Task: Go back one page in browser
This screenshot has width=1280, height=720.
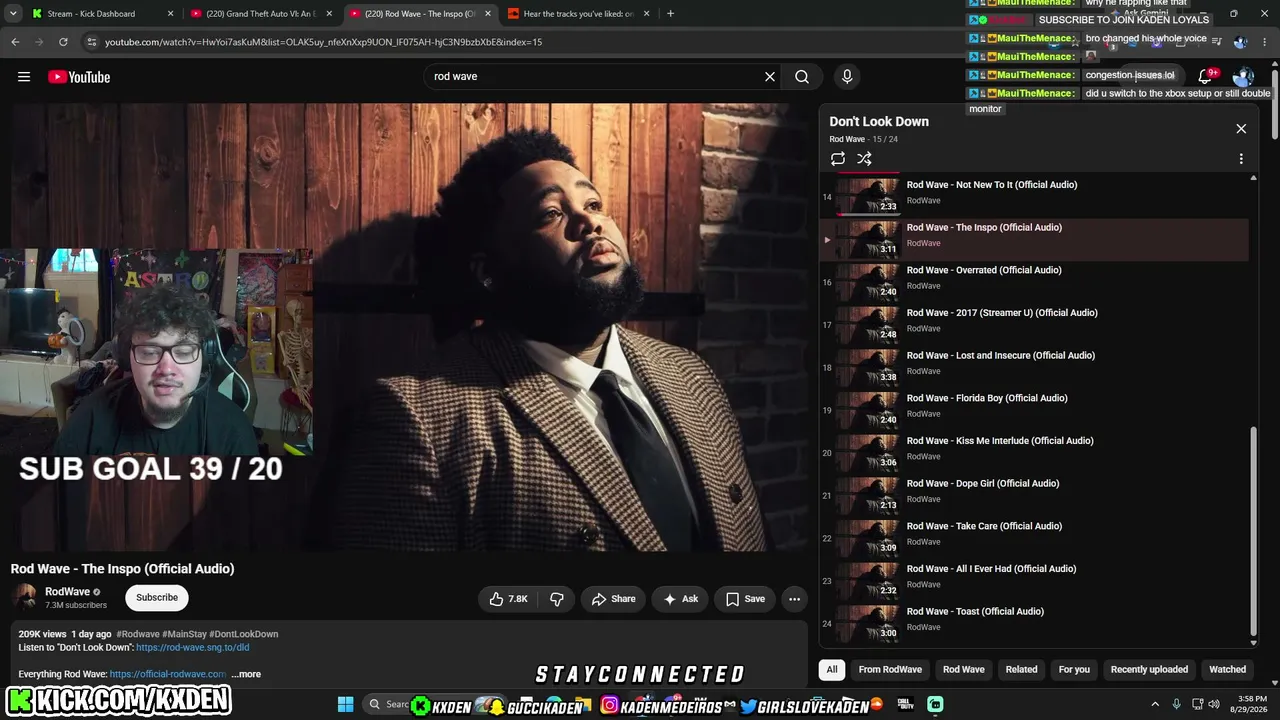Action: (x=15, y=42)
